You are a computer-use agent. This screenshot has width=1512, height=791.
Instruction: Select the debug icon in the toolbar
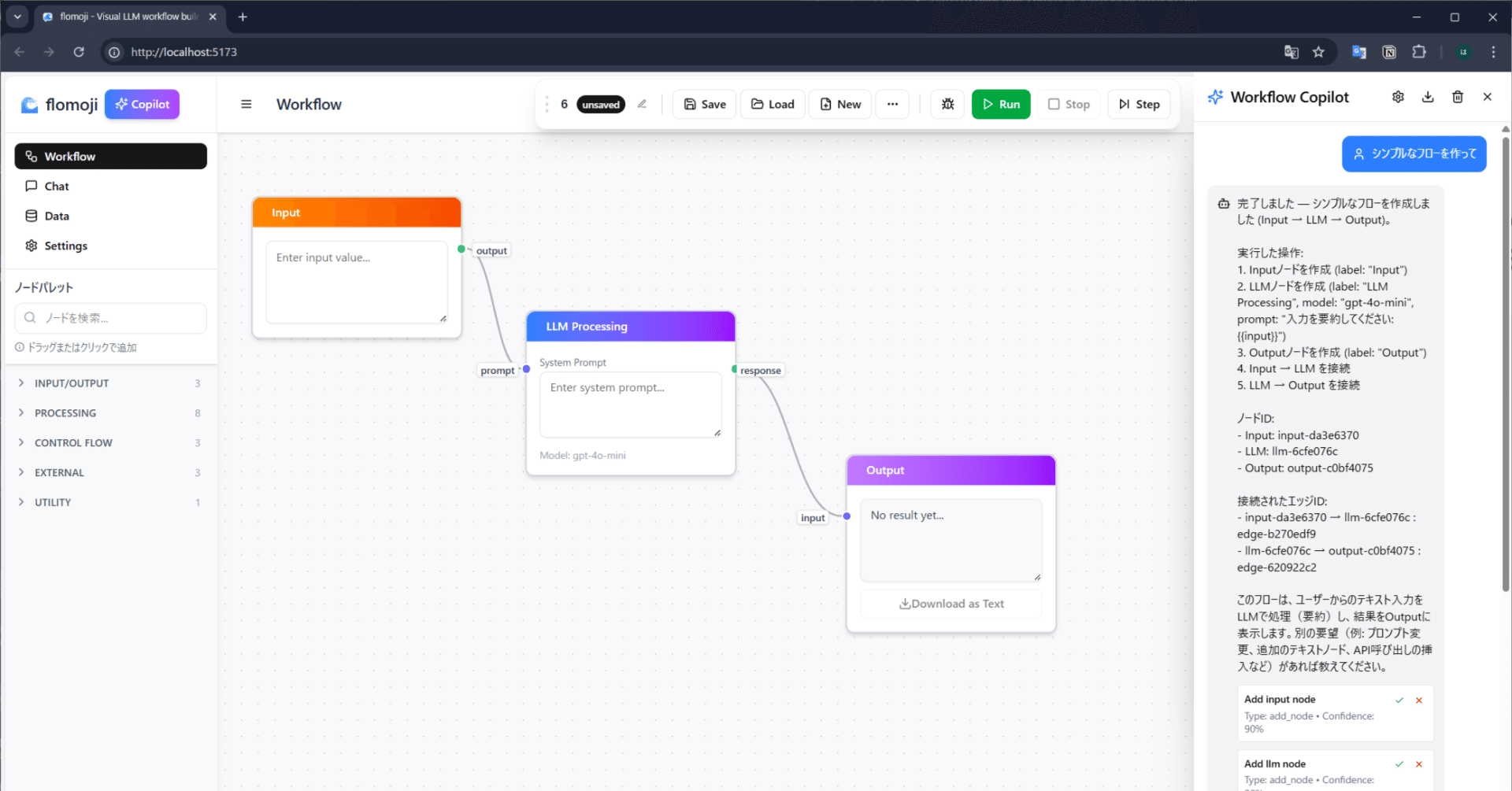click(947, 104)
